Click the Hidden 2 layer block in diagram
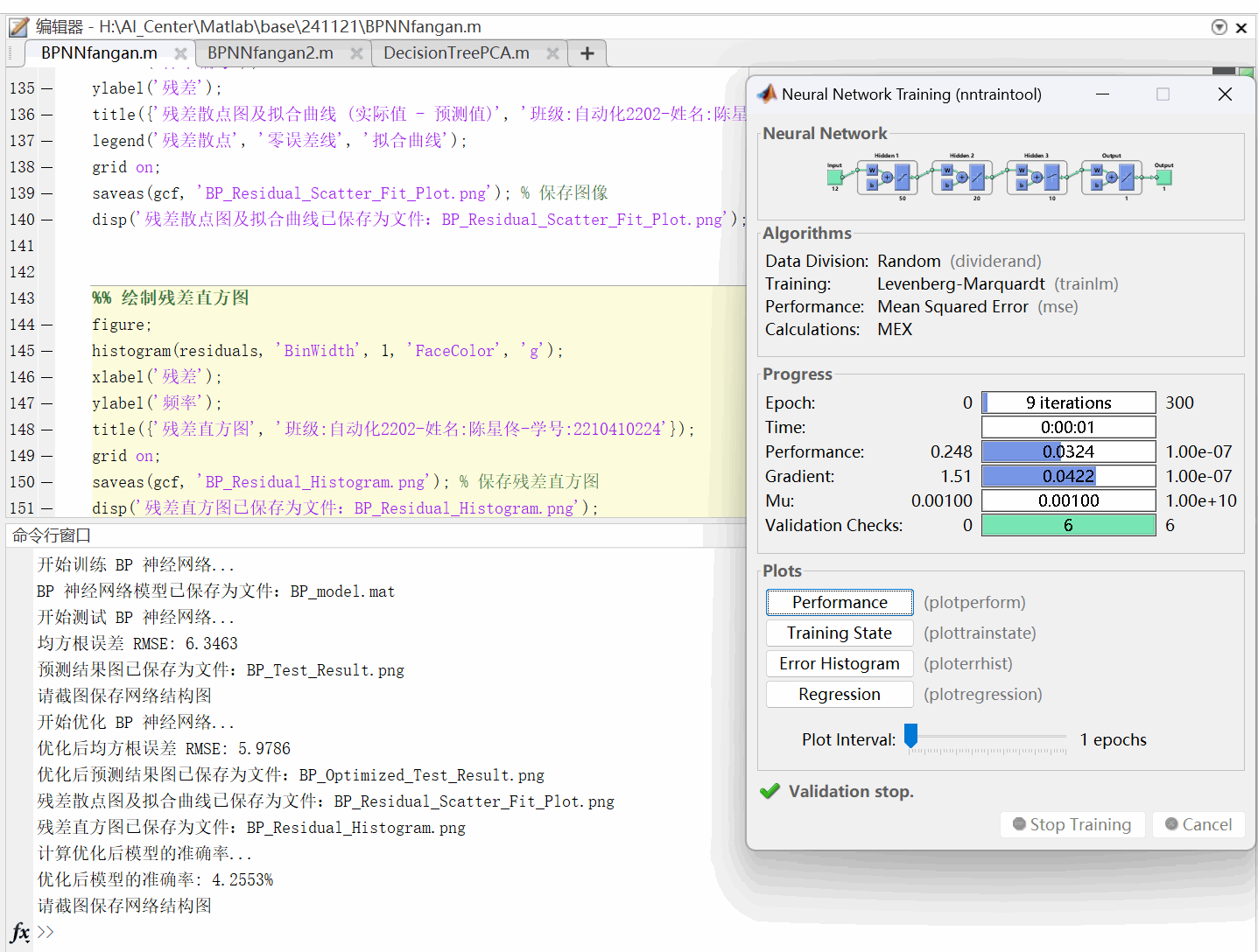Image resolution: width=1258 pixels, height=952 pixels. (x=961, y=177)
